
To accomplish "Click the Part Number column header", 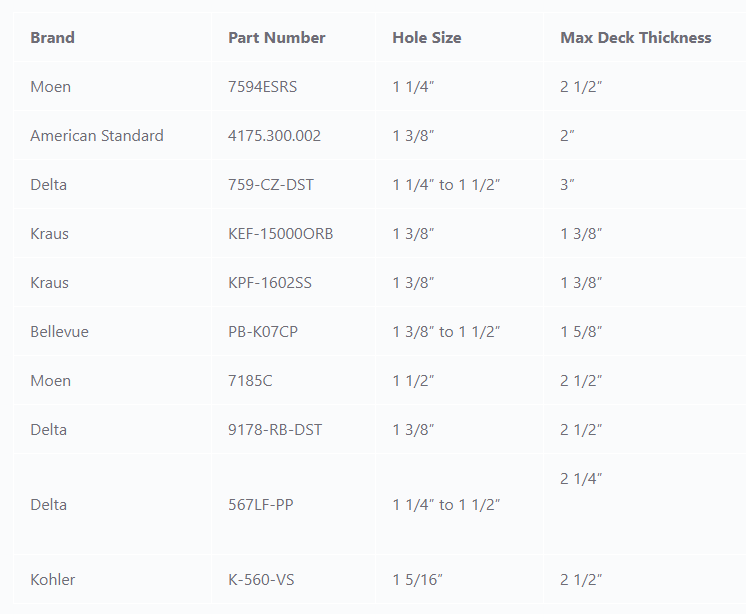I will click(277, 38).
